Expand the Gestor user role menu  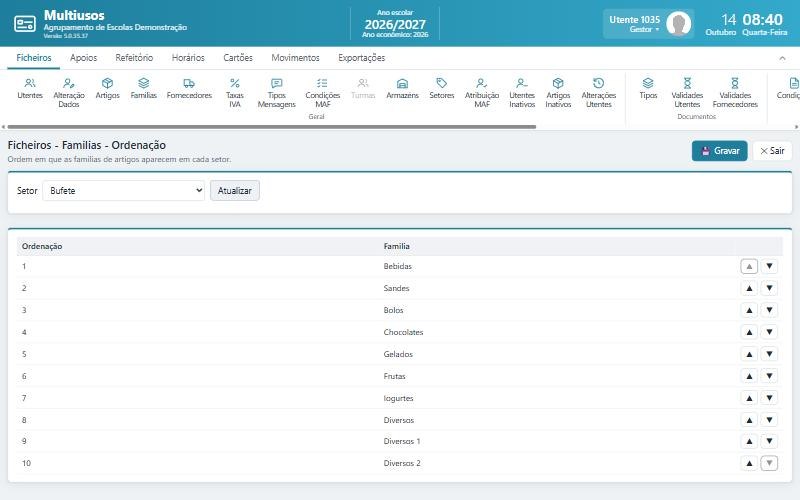pos(644,30)
